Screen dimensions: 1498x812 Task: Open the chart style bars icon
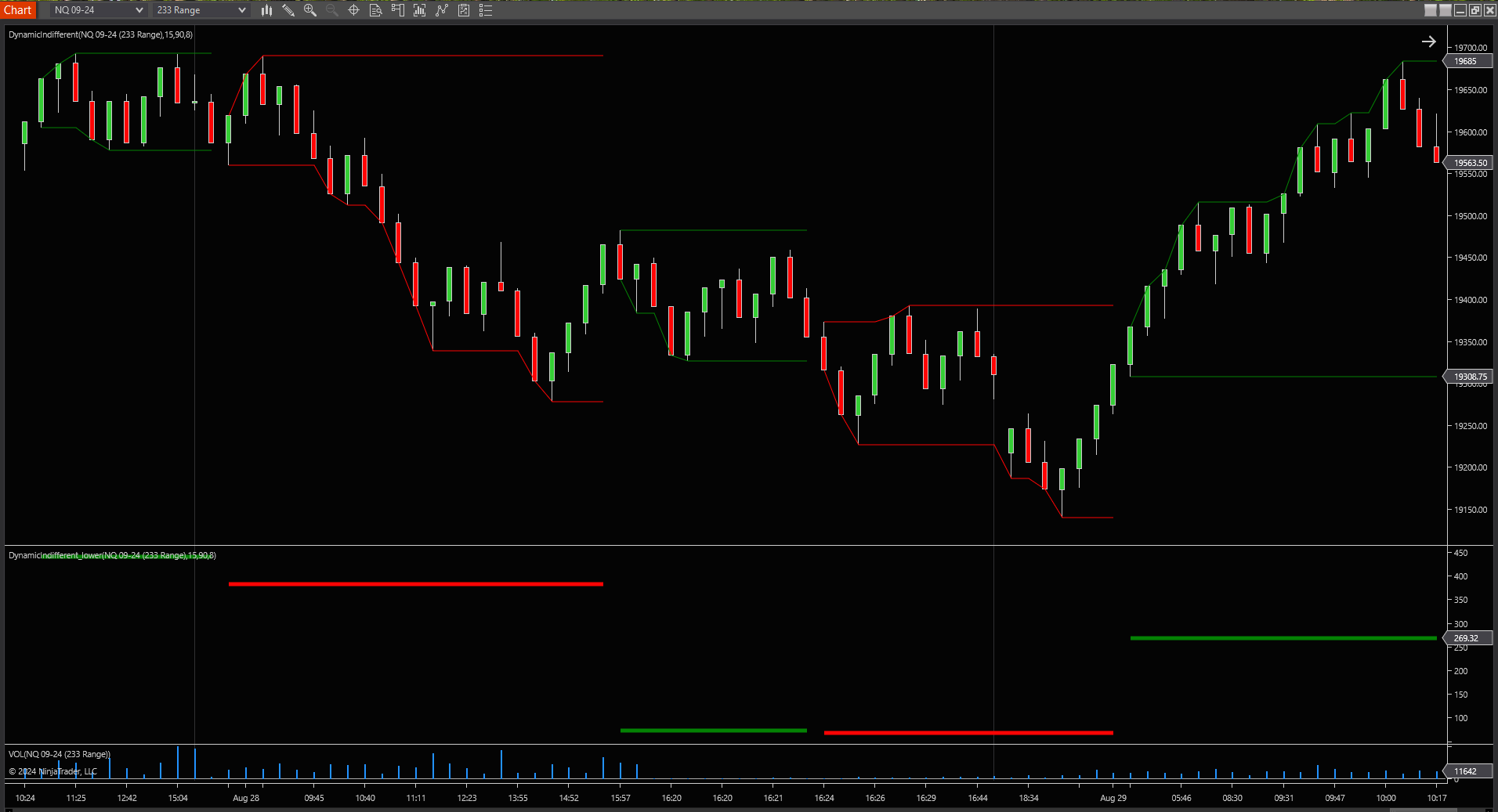[266, 10]
